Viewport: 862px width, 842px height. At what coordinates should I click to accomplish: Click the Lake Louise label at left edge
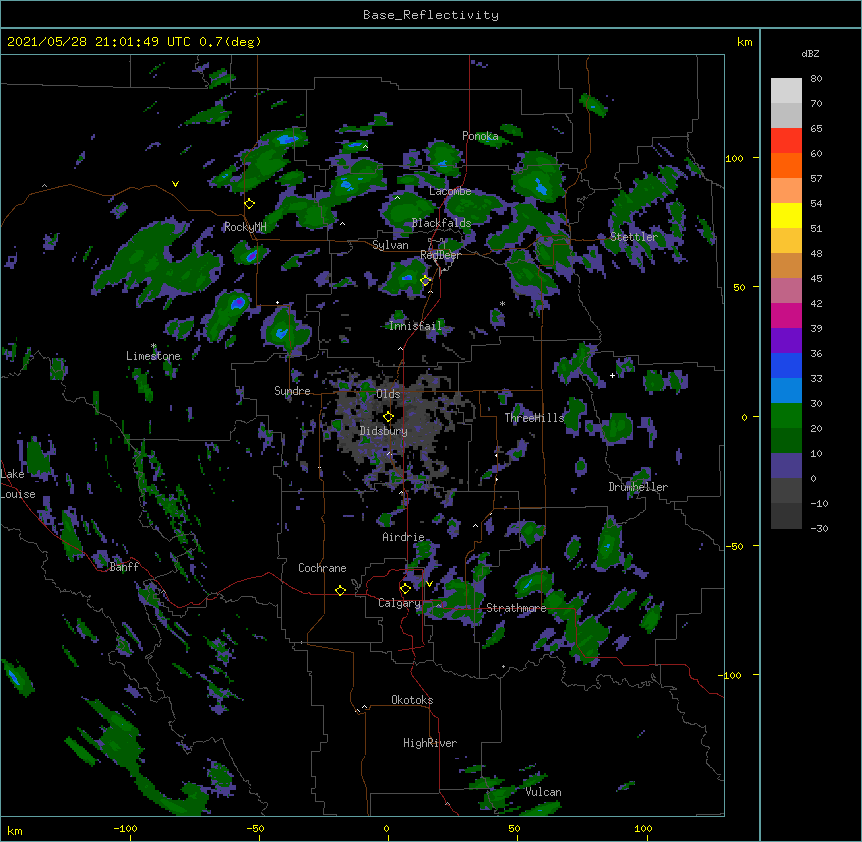(18, 484)
